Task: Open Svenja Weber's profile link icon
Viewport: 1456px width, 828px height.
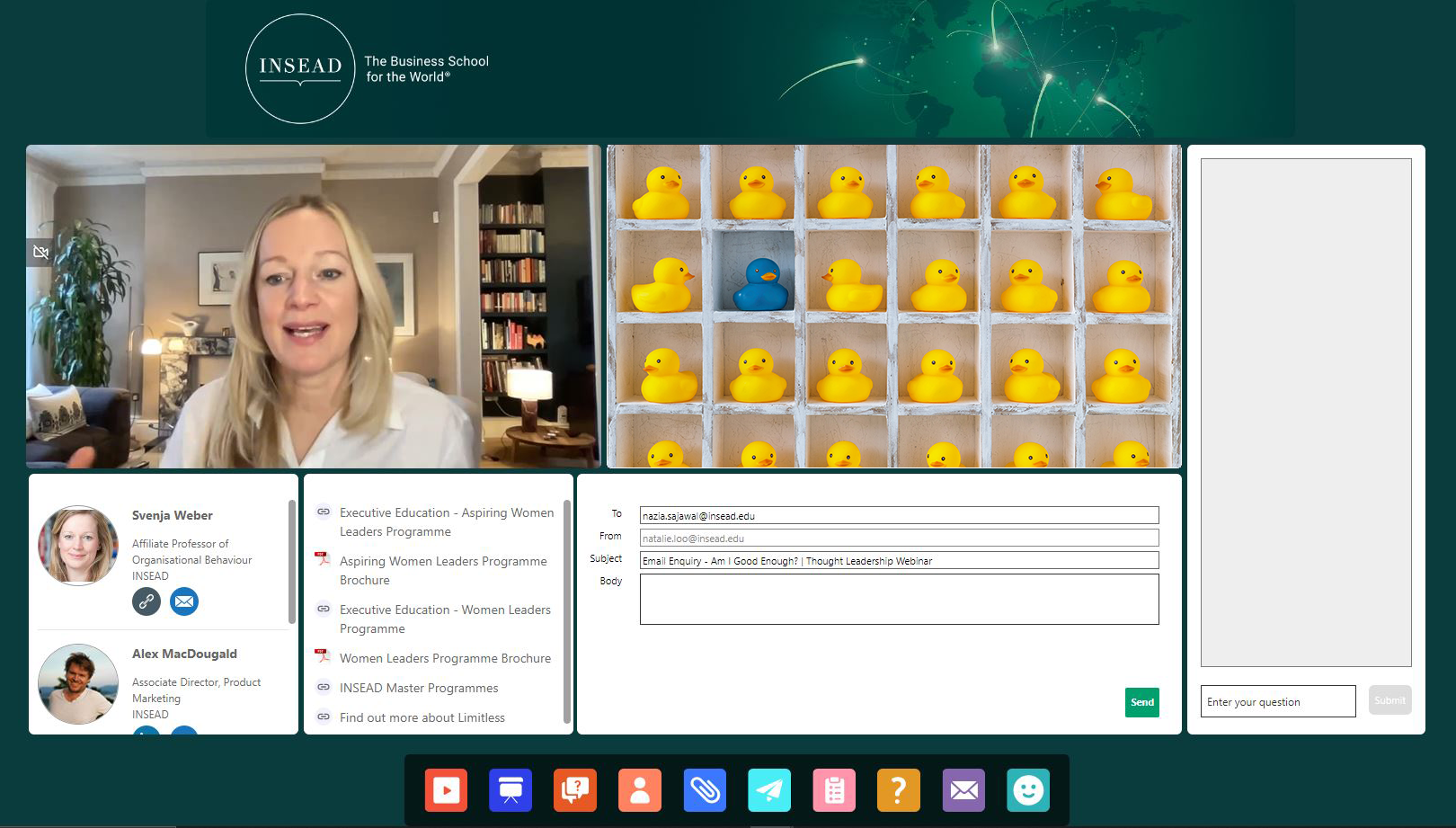Action: click(146, 601)
